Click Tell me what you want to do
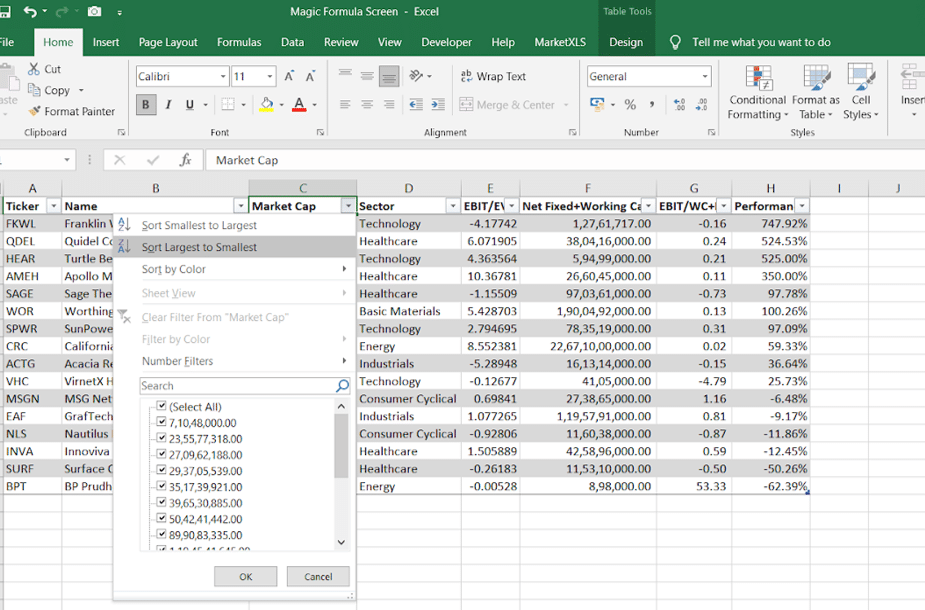The image size is (925, 610). tap(761, 42)
